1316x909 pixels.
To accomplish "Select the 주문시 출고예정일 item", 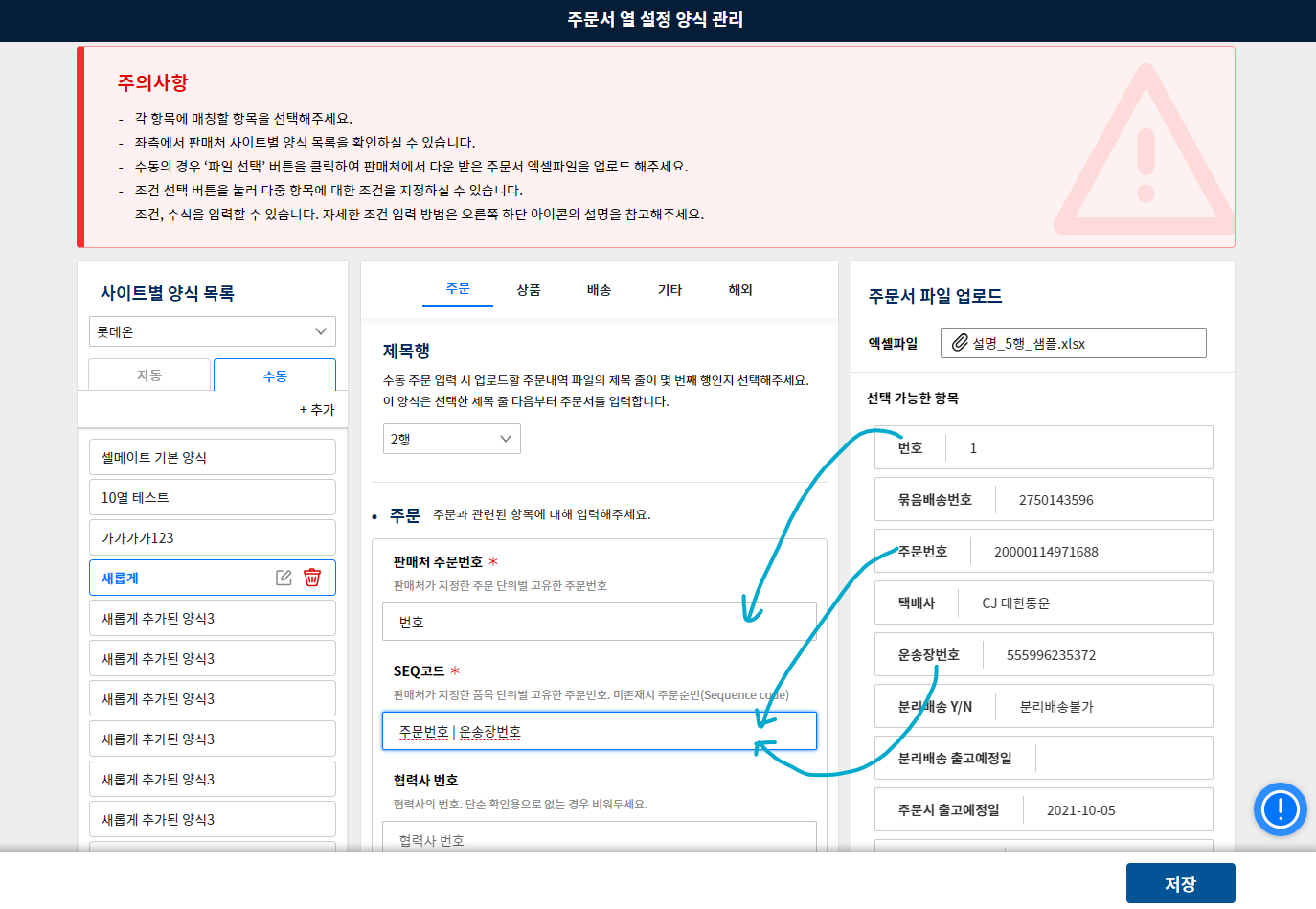I will [x=1044, y=809].
